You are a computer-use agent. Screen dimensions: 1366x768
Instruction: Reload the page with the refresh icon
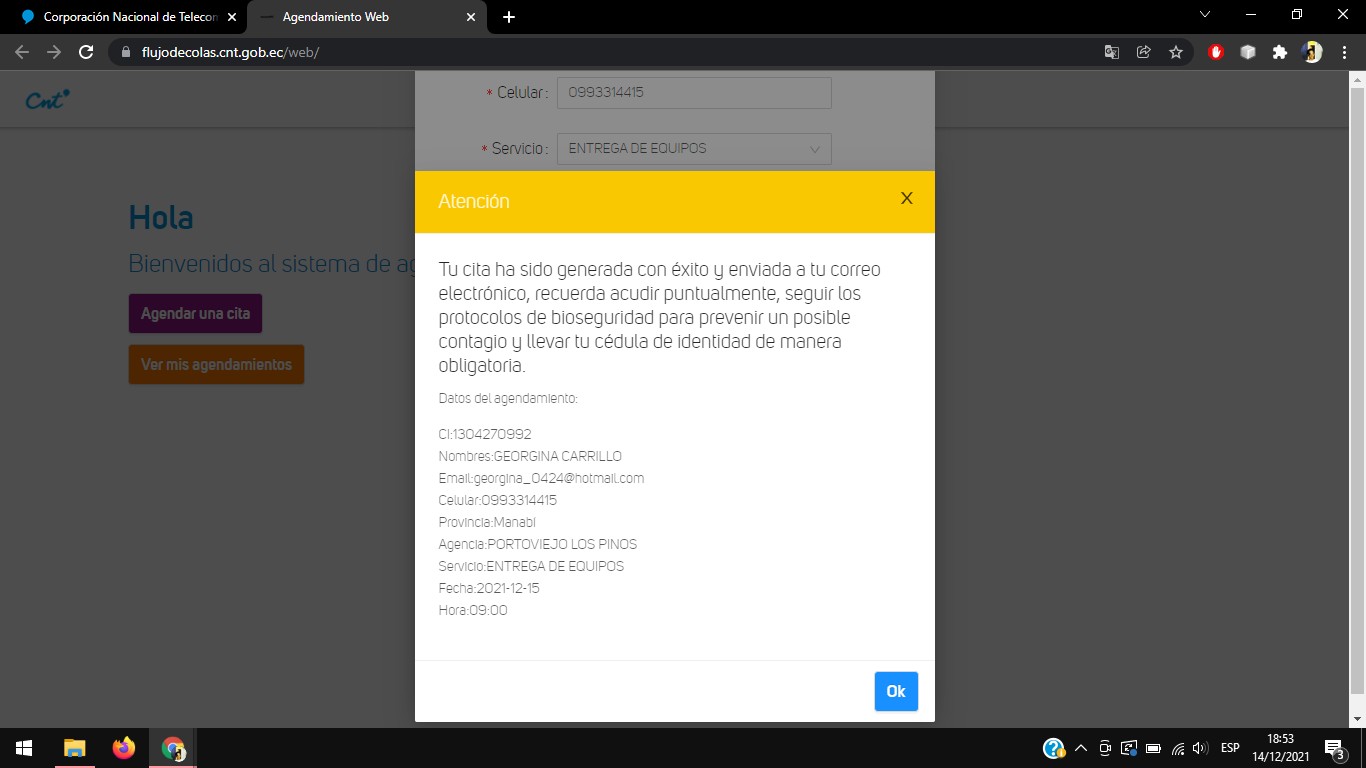[86, 52]
